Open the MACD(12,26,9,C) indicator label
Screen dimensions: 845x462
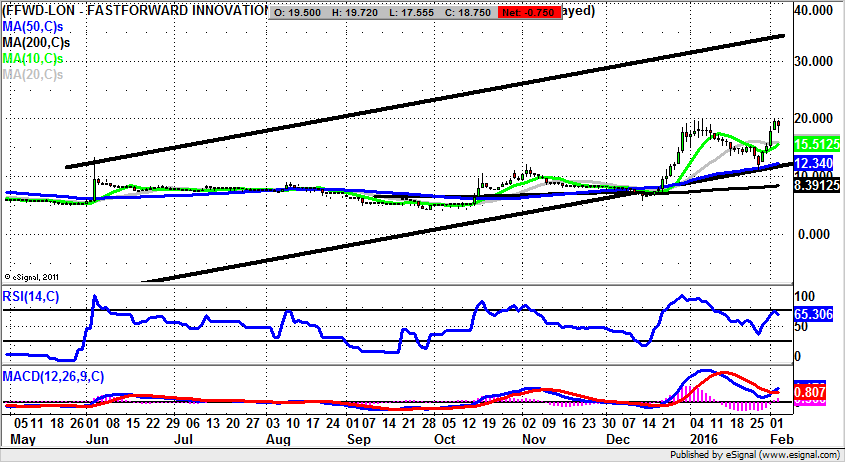[x=54, y=375]
